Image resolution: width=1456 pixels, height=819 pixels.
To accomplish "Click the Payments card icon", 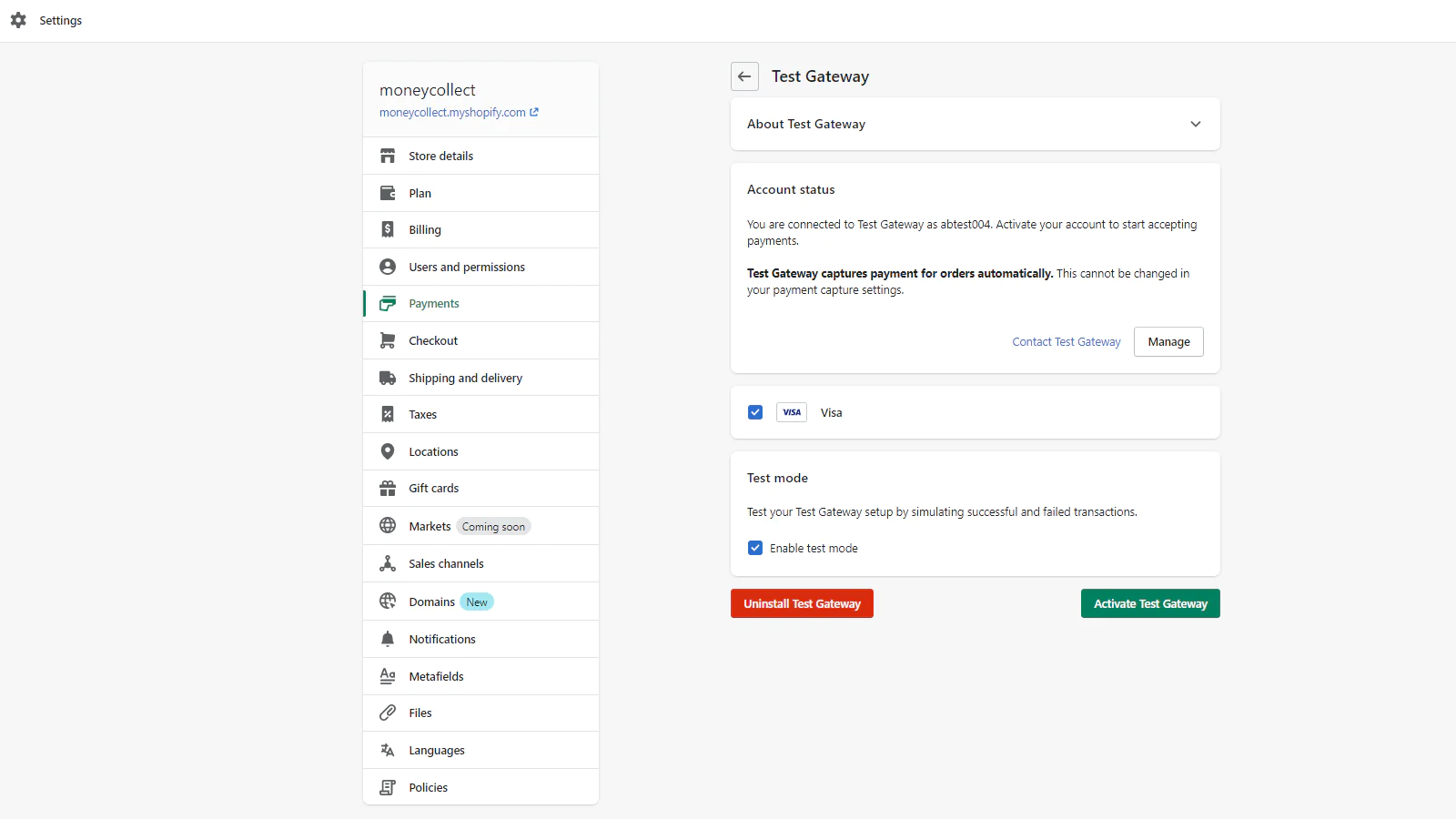I will click(x=388, y=303).
